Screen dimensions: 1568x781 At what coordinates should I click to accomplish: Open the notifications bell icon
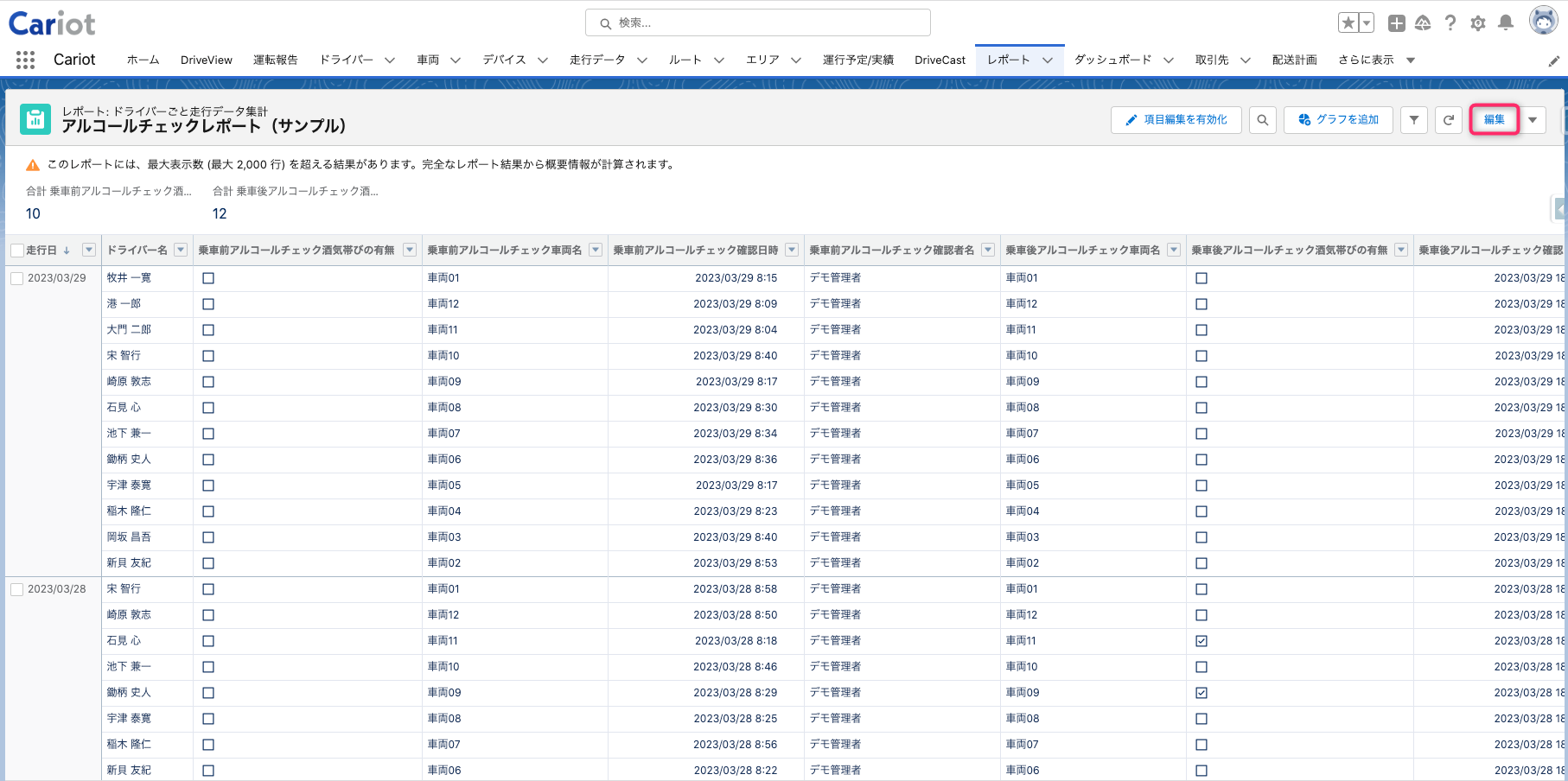[1506, 23]
